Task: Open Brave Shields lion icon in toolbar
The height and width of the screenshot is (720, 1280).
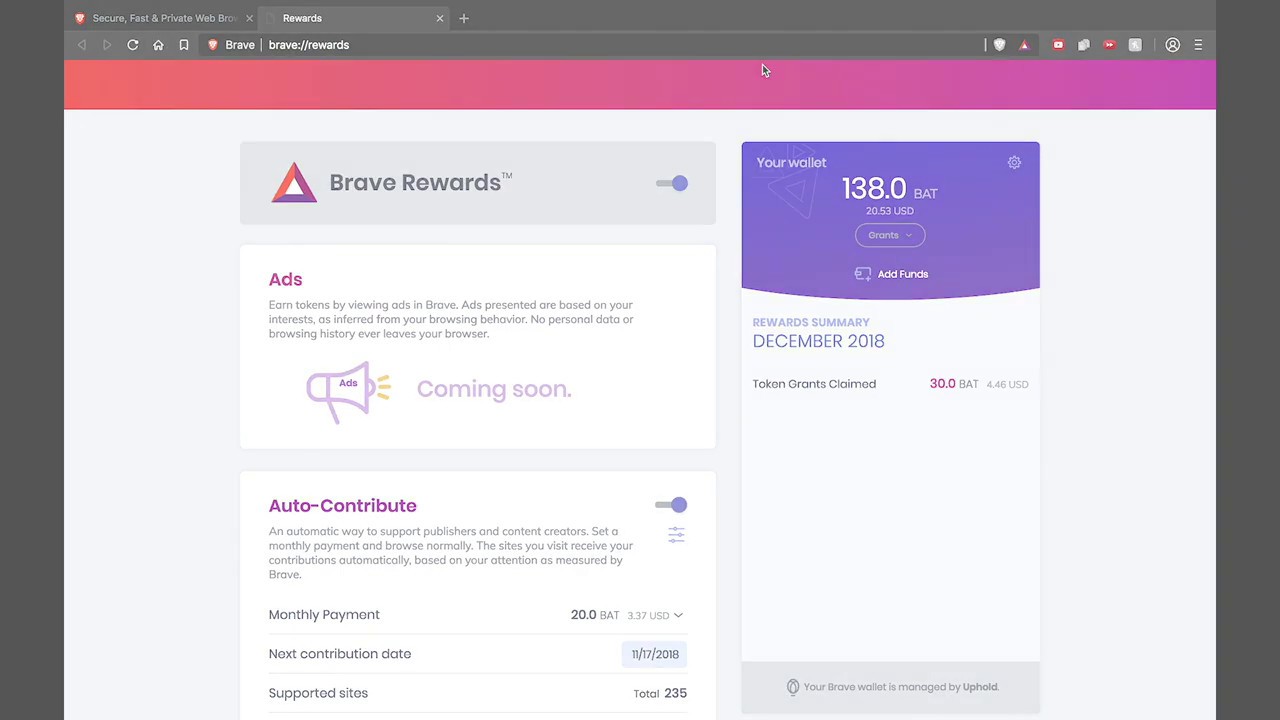Action: (x=999, y=45)
